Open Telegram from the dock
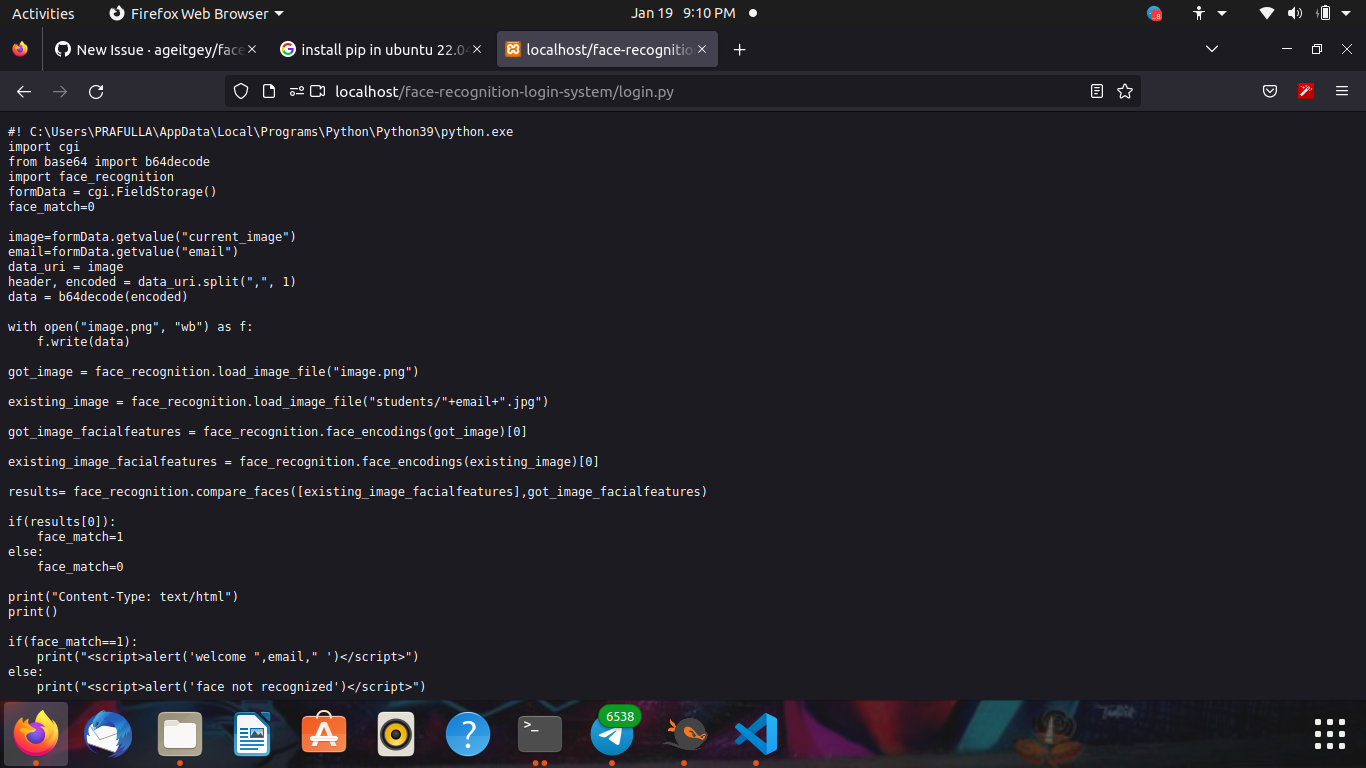 [612, 734]
